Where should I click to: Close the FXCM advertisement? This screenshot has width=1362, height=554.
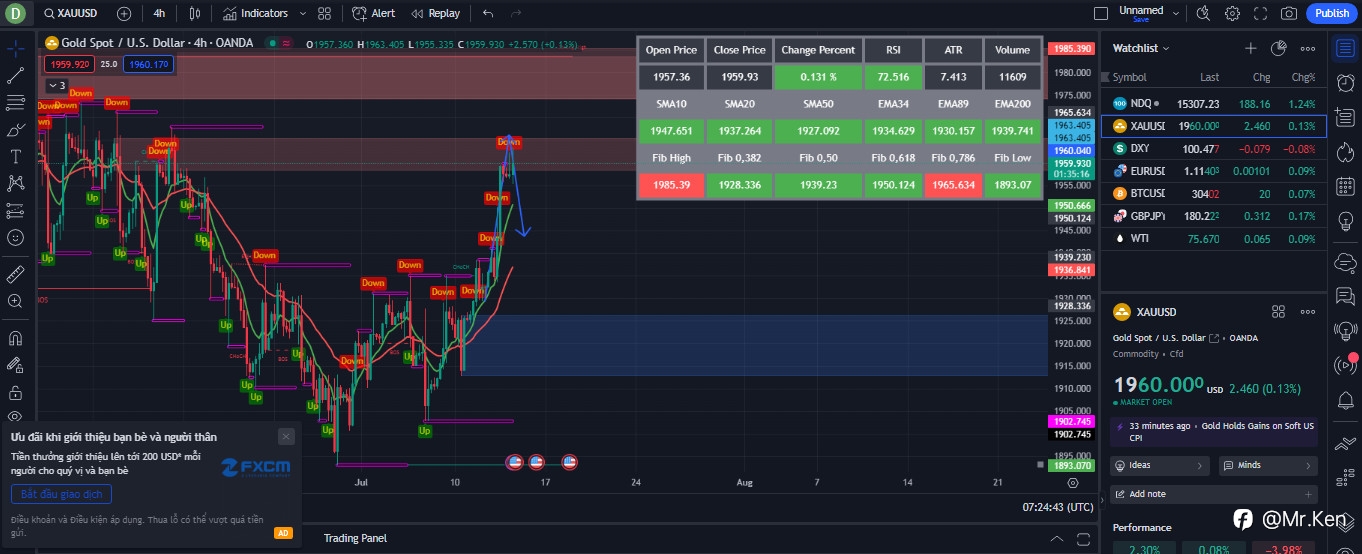[x=286, y=436]
